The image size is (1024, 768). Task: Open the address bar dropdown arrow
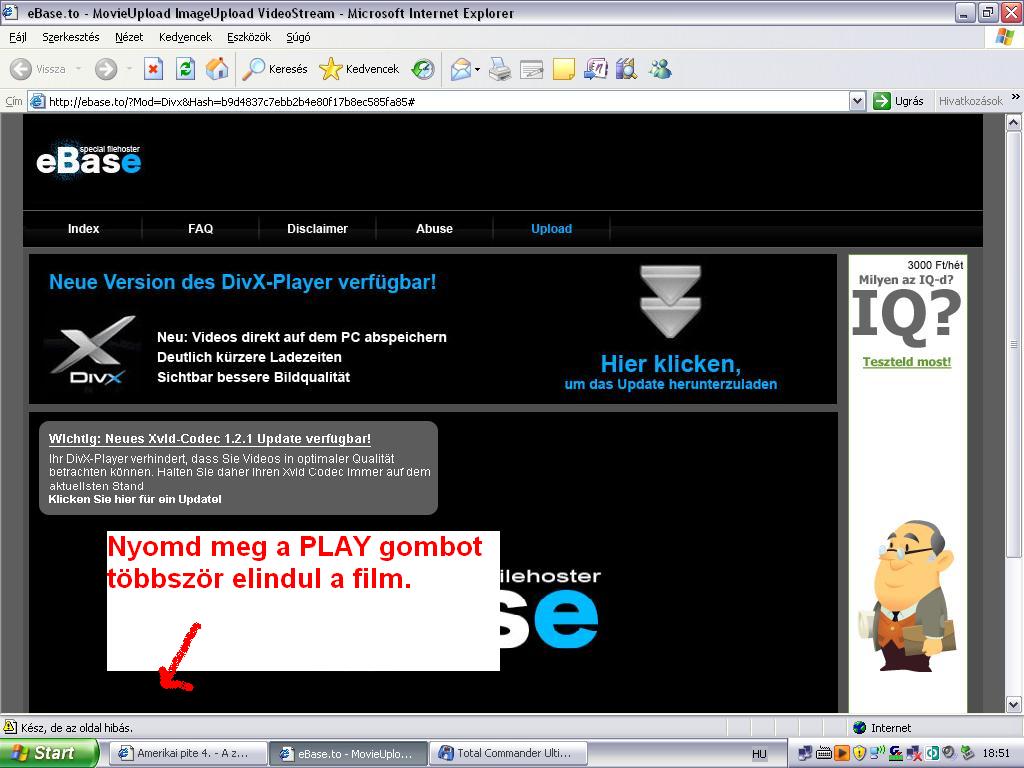857,101
